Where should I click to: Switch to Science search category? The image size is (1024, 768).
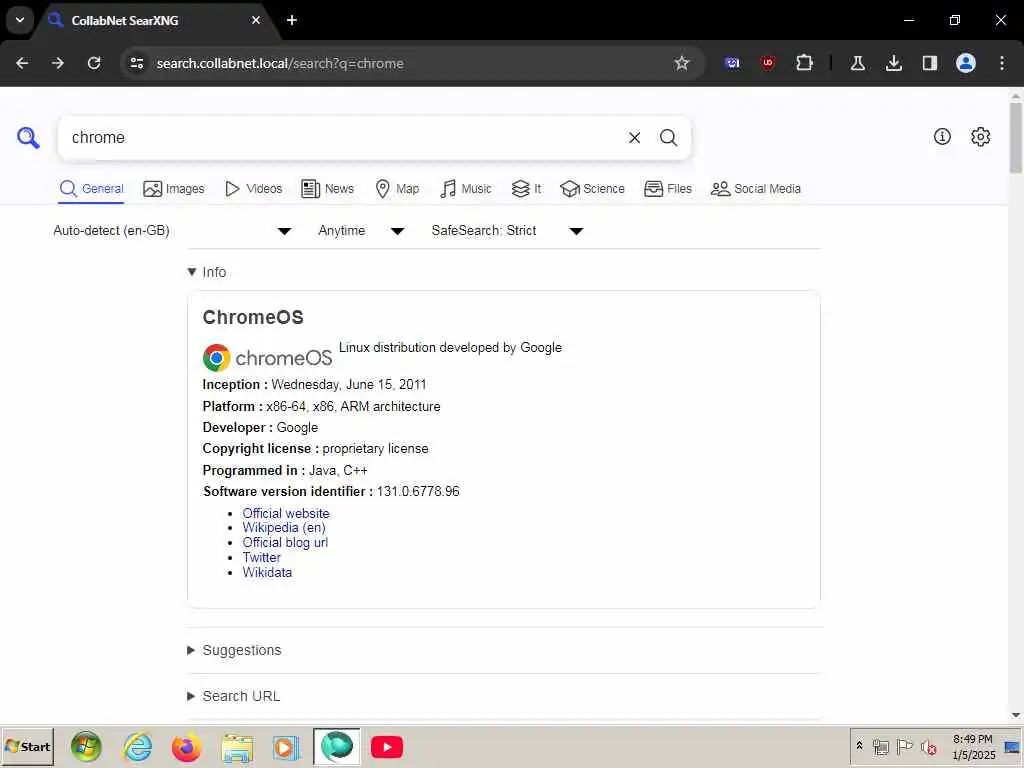(592, 189)
